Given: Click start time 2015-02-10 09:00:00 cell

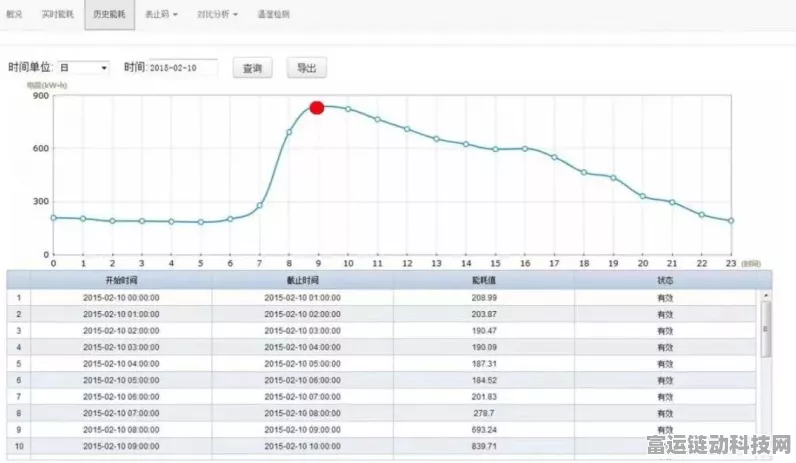Looking at the screenshot, I should tap(121, 446).
